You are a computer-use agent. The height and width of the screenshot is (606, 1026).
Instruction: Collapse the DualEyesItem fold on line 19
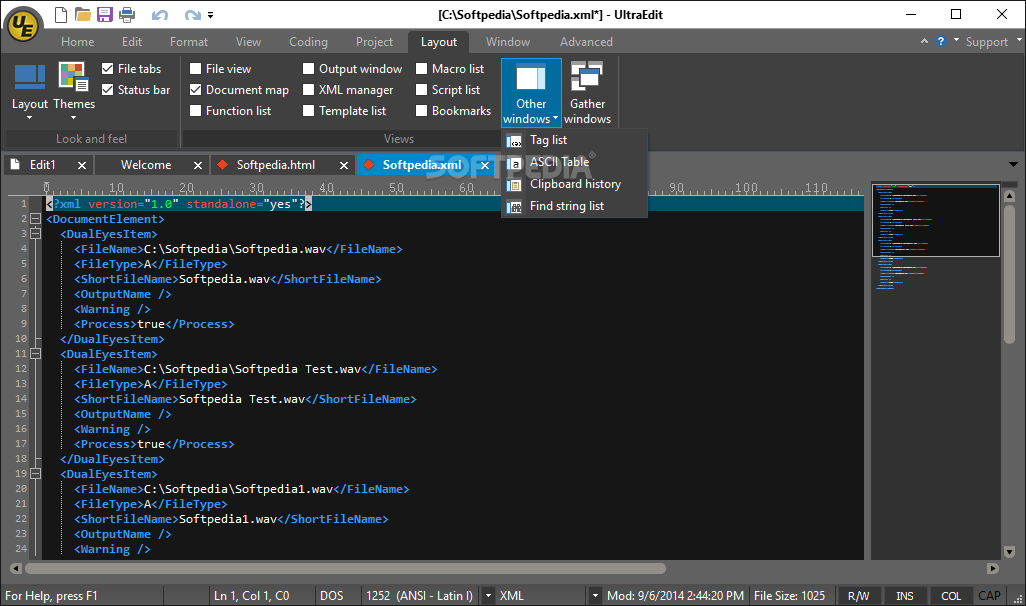tap(35, 473)
